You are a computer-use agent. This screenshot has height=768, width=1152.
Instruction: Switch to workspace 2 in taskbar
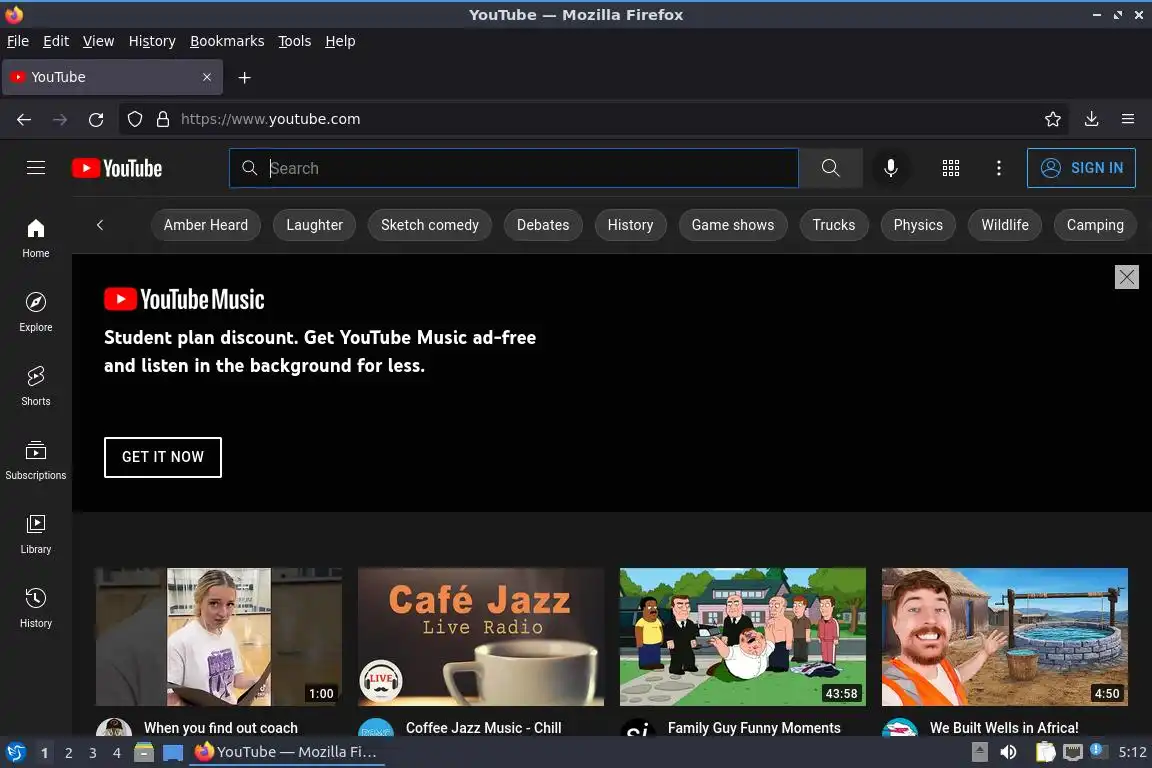(x=68, y=753)
